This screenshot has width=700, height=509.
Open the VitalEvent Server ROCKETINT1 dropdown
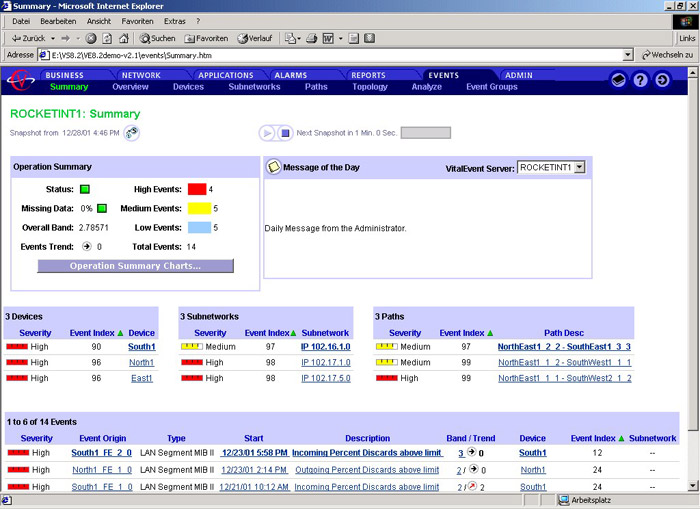[x=579, y=167]
